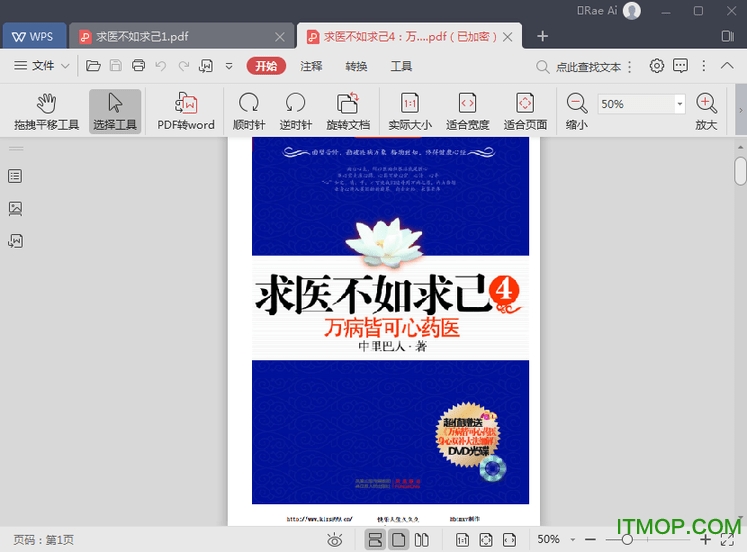Activate the selection arrow tool
This screenshot has height=552, width=747.
[x=115, y=111]
